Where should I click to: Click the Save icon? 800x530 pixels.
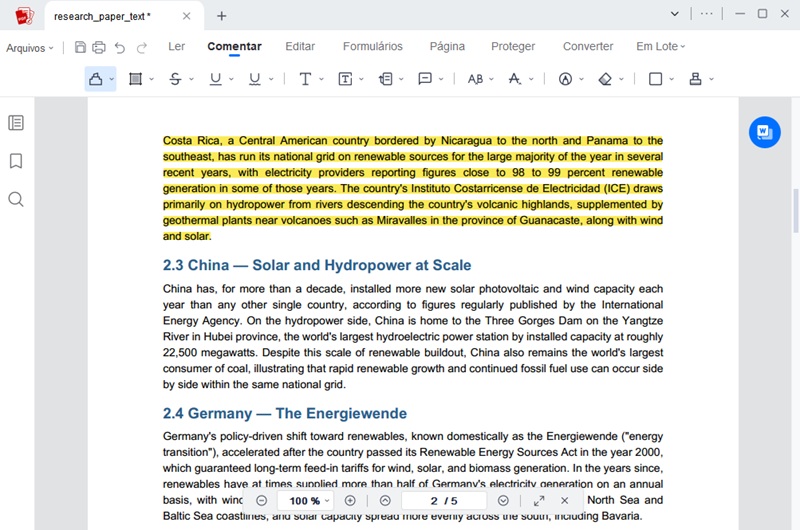pyautogui.click(x=80, y=47)
